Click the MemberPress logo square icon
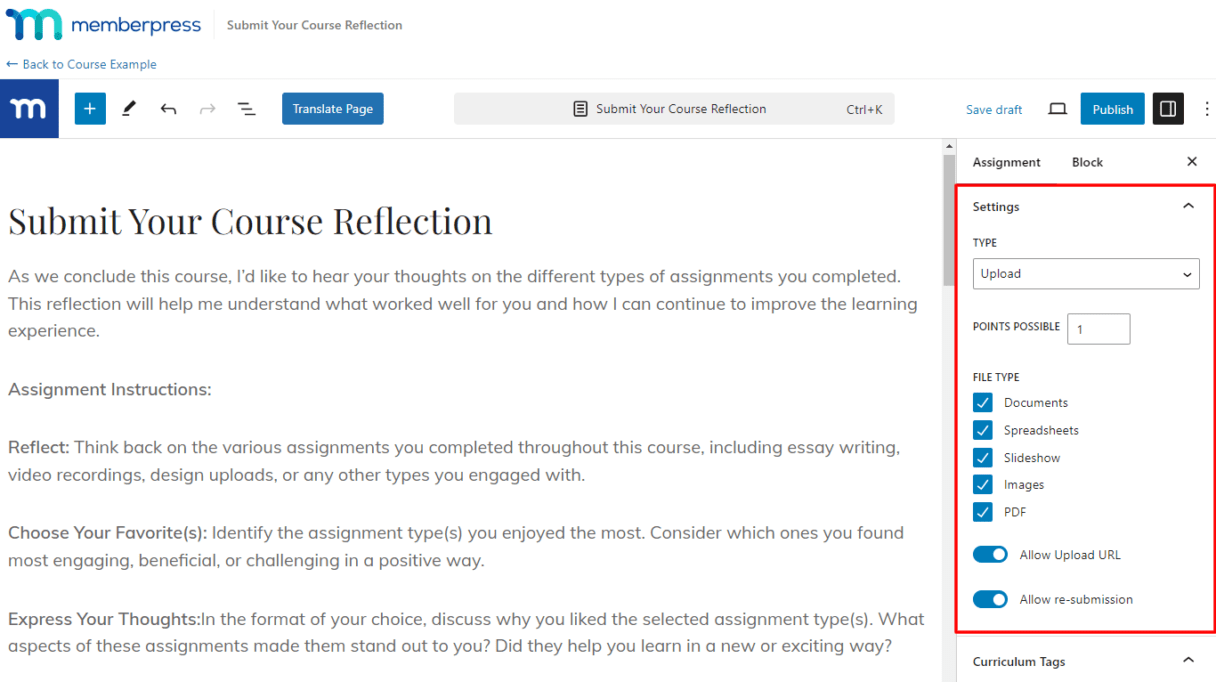This screenshot has height=682, width=1216. point(29,109)
